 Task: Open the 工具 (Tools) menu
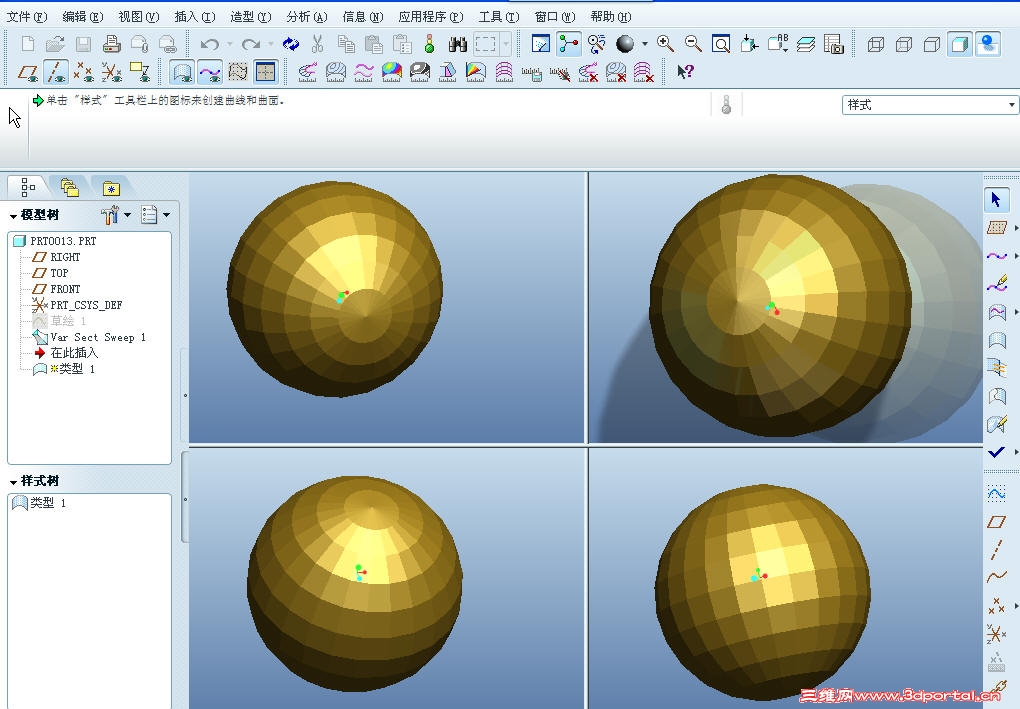498,16
